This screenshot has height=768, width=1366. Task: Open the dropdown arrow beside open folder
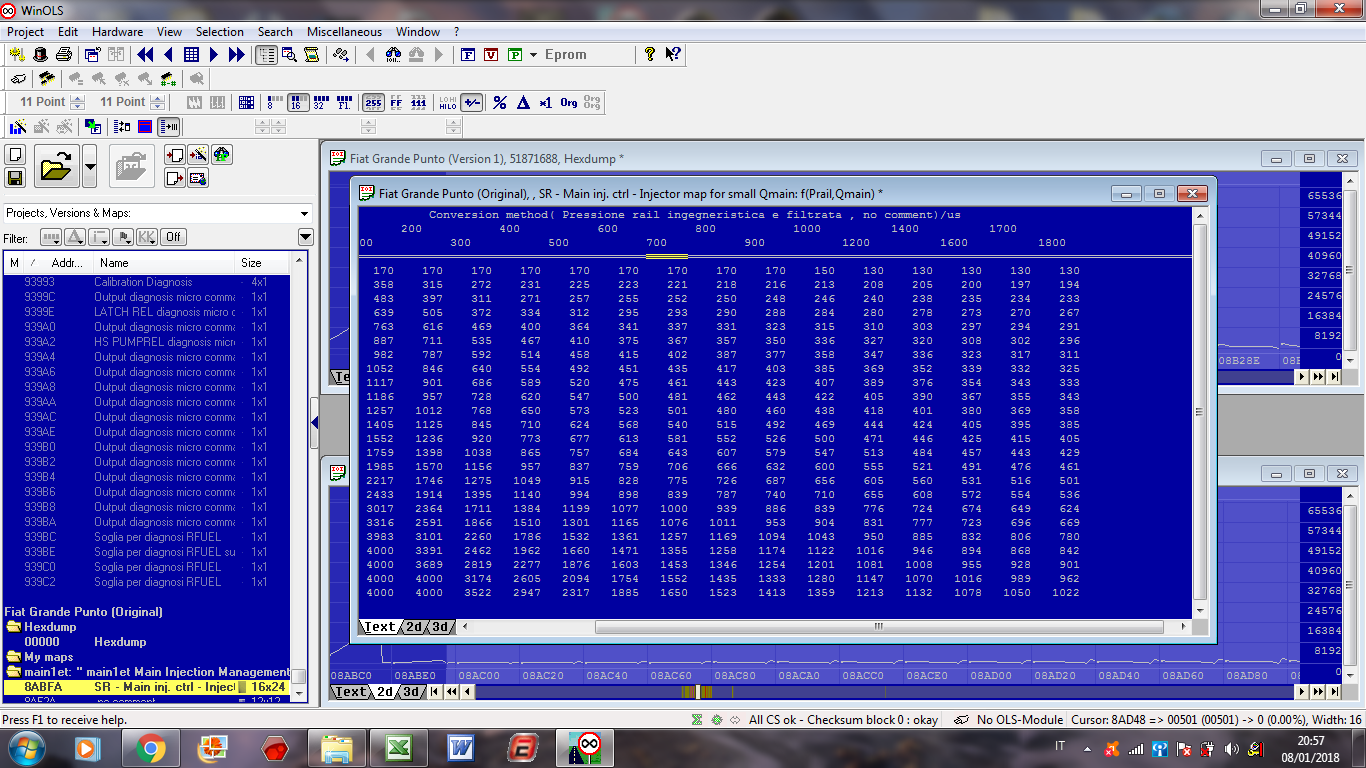point(90,166)
